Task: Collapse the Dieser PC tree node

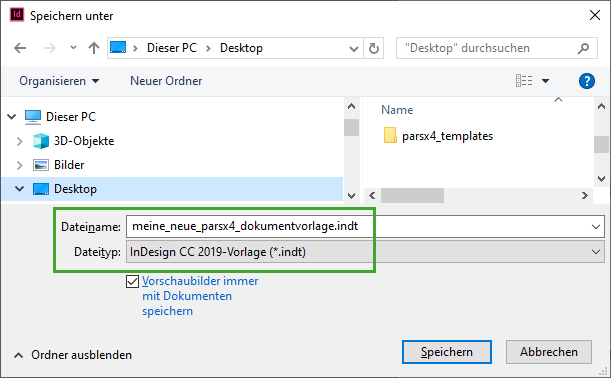Action: (12, 117)
